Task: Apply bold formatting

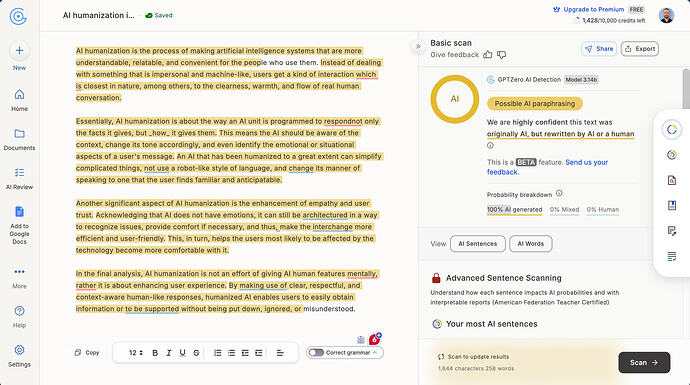Action: [155, 353]
